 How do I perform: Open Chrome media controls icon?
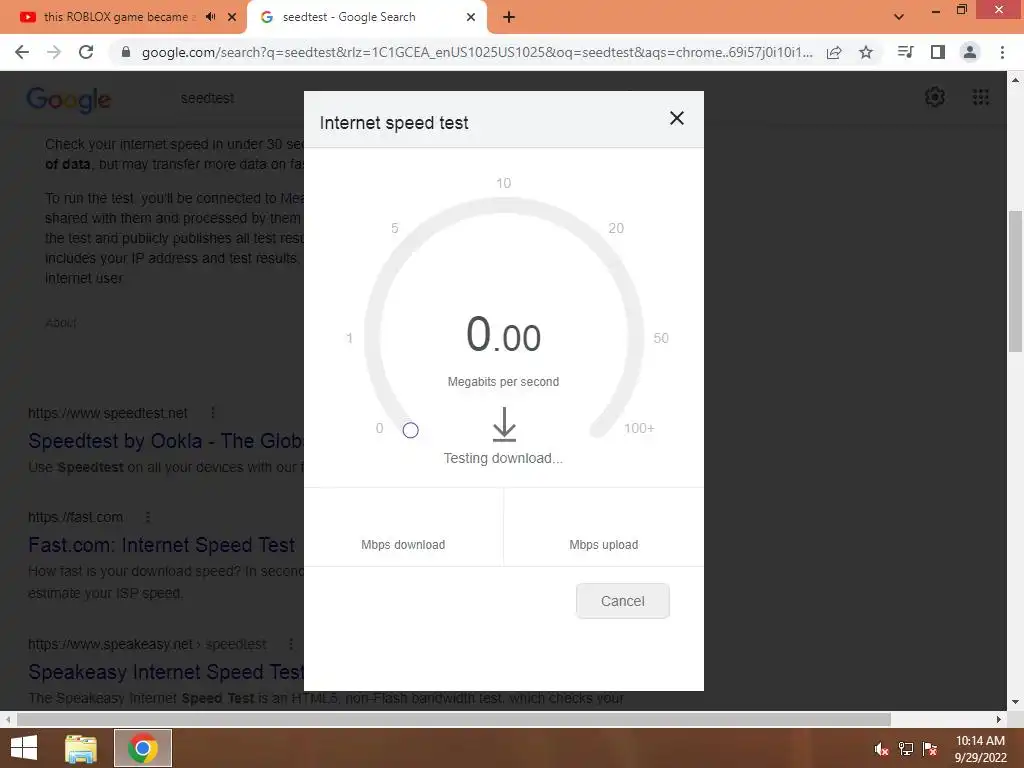[x=905, y=52]
